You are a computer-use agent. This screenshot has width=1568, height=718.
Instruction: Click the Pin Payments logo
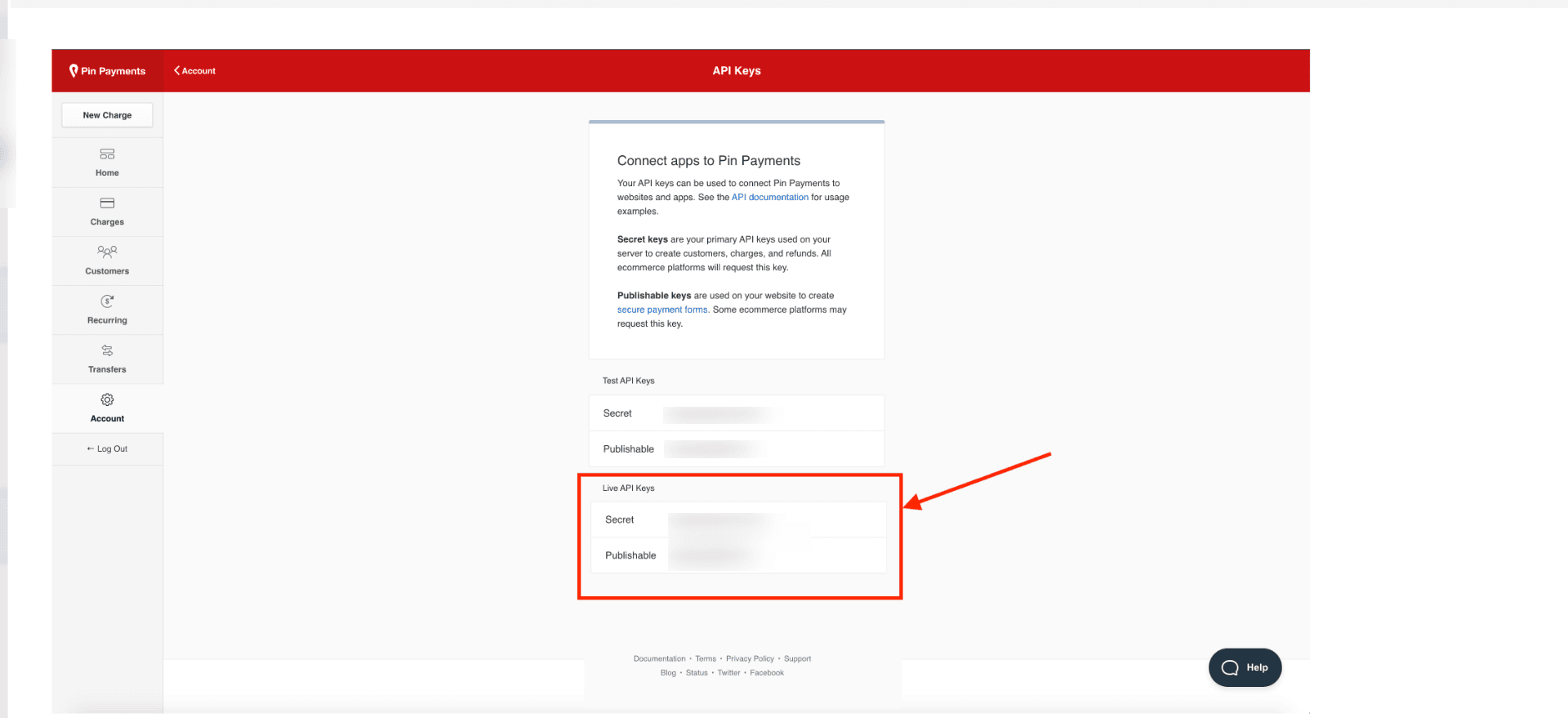coord(107,71)
